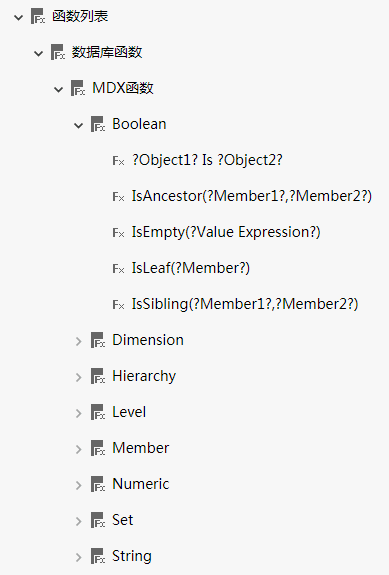Click the Fx folder icon beside Boolean

click(x=98, y=124)
